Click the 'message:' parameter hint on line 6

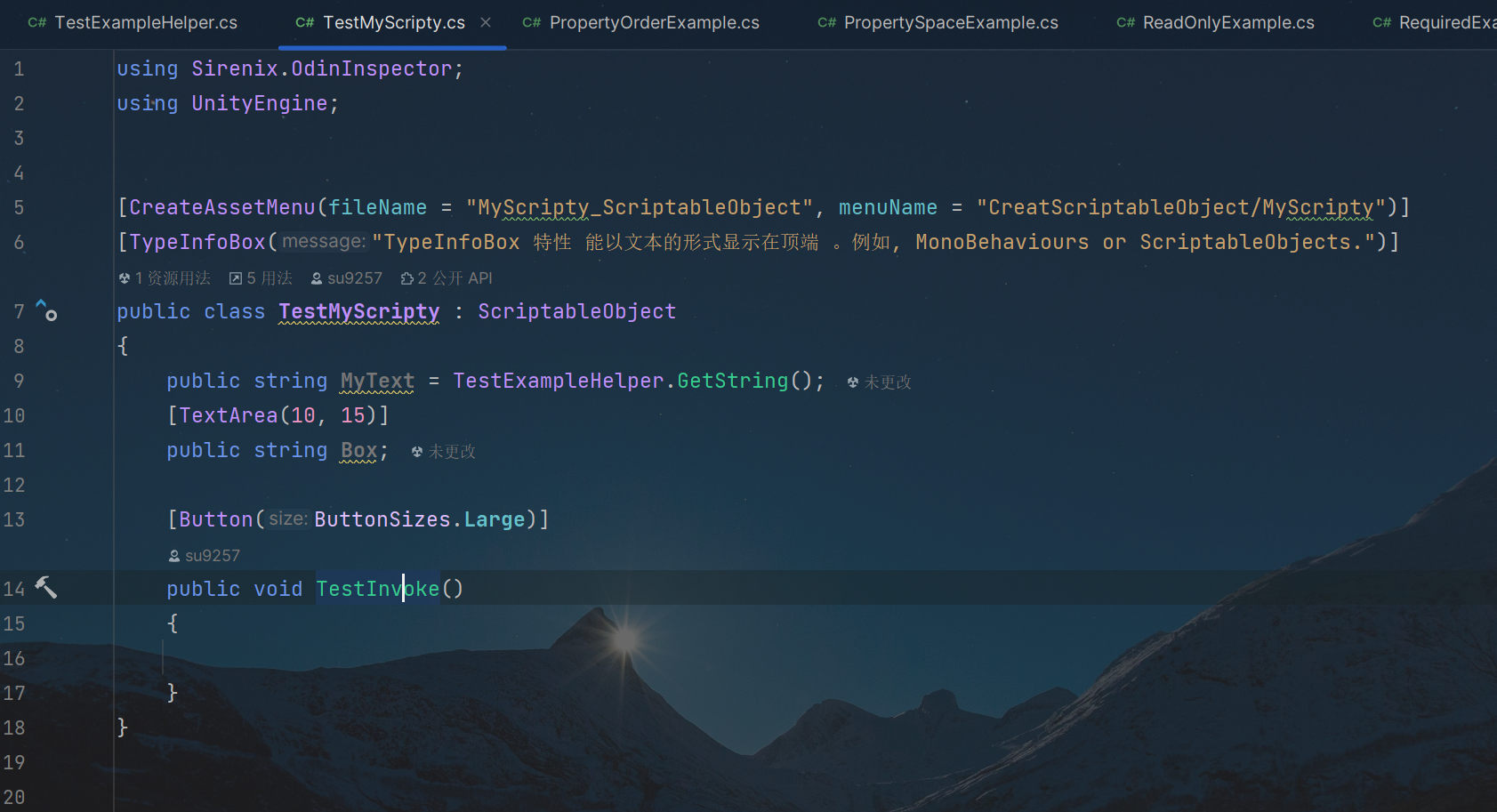coord(324,242)
